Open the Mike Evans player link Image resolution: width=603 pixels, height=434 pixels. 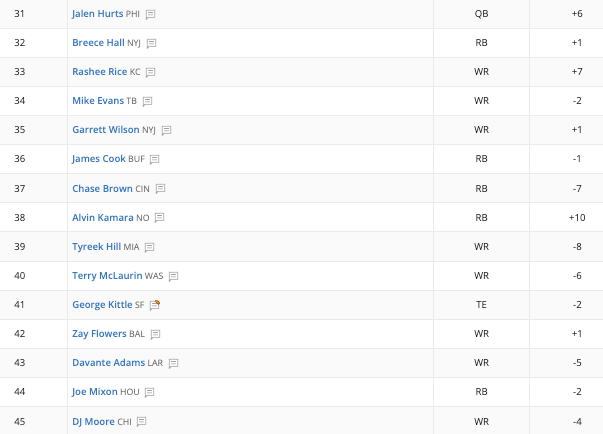98,101
